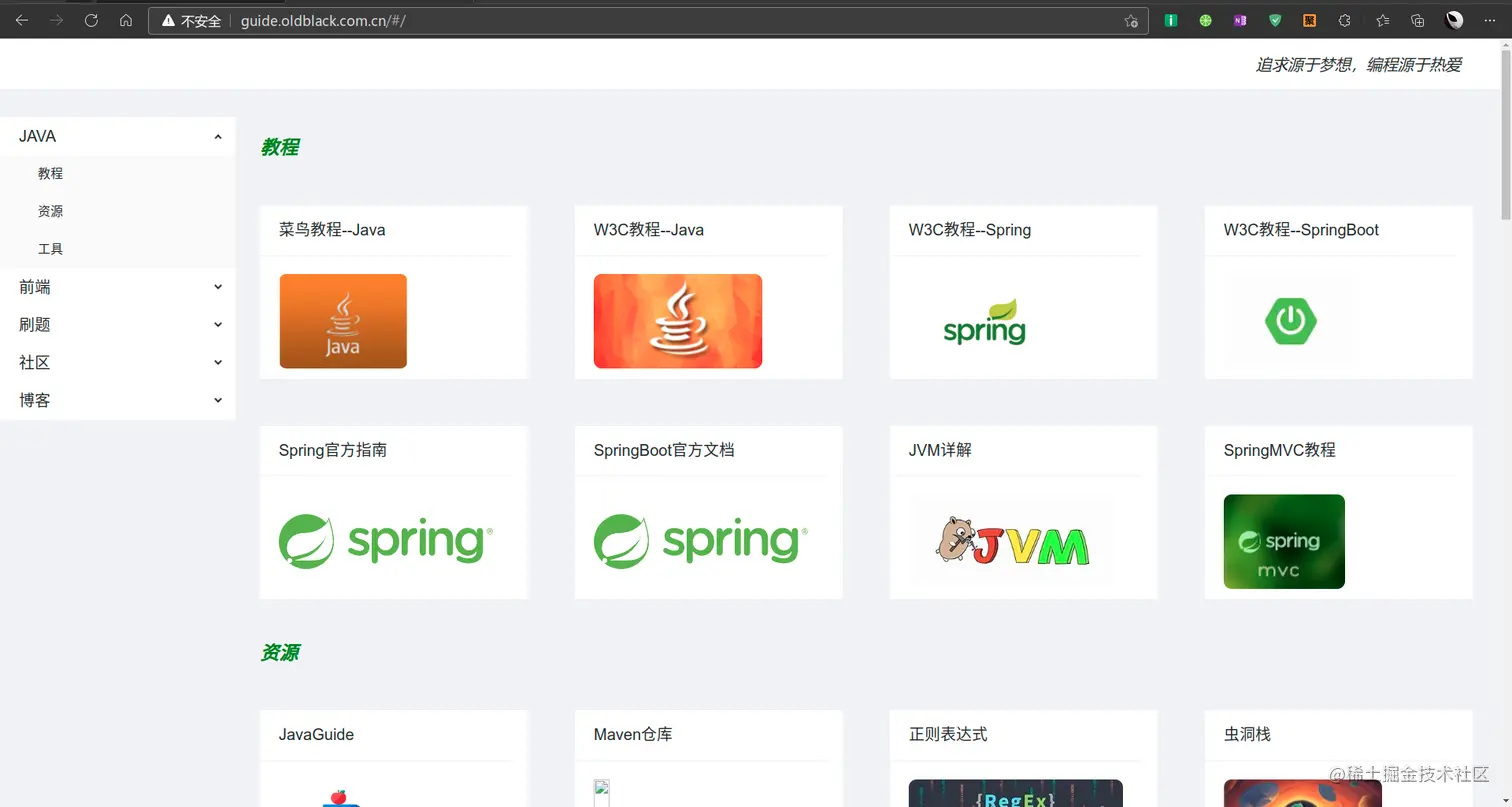Add this page to favorites star icon
This screenshot has height=807, width=1512.
(x=1131, y=20)
